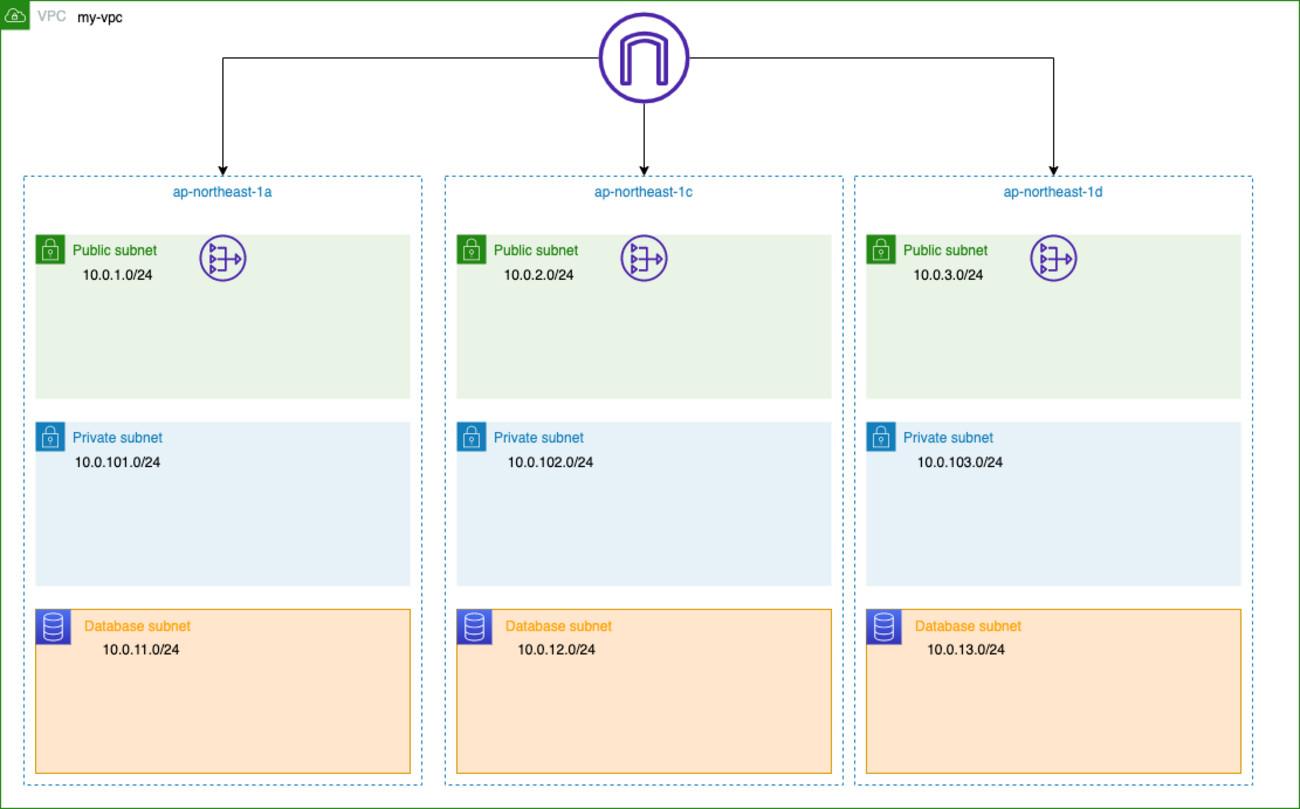Click the my-vpc name label

(100, 17)
